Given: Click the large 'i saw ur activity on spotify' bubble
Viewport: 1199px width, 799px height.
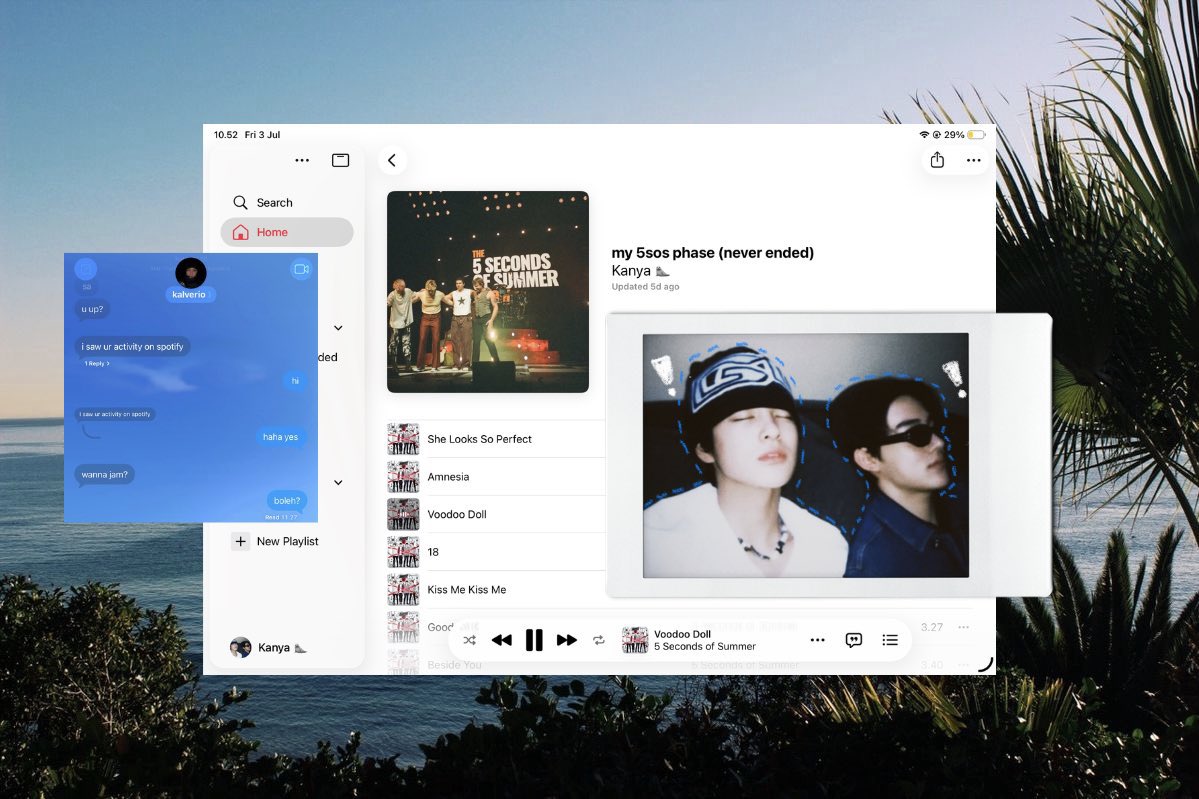Looking at the screenshot, I should tap(132, 346).
